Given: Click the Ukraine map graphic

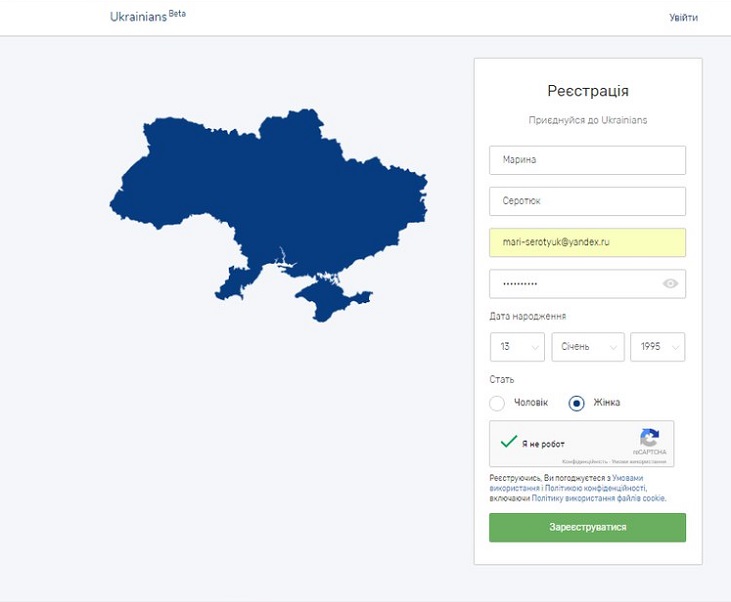Looking at the screenshot, I should pos(269,215).
